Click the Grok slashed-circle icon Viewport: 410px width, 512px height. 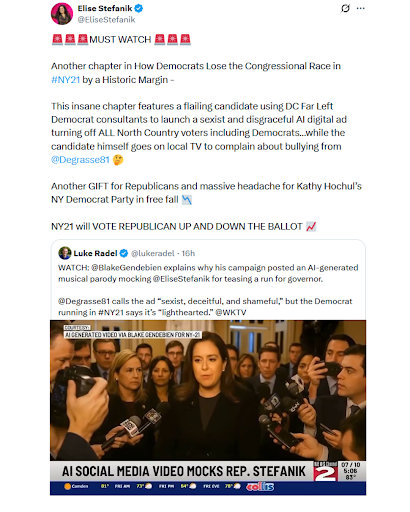(x=345, y=8)
